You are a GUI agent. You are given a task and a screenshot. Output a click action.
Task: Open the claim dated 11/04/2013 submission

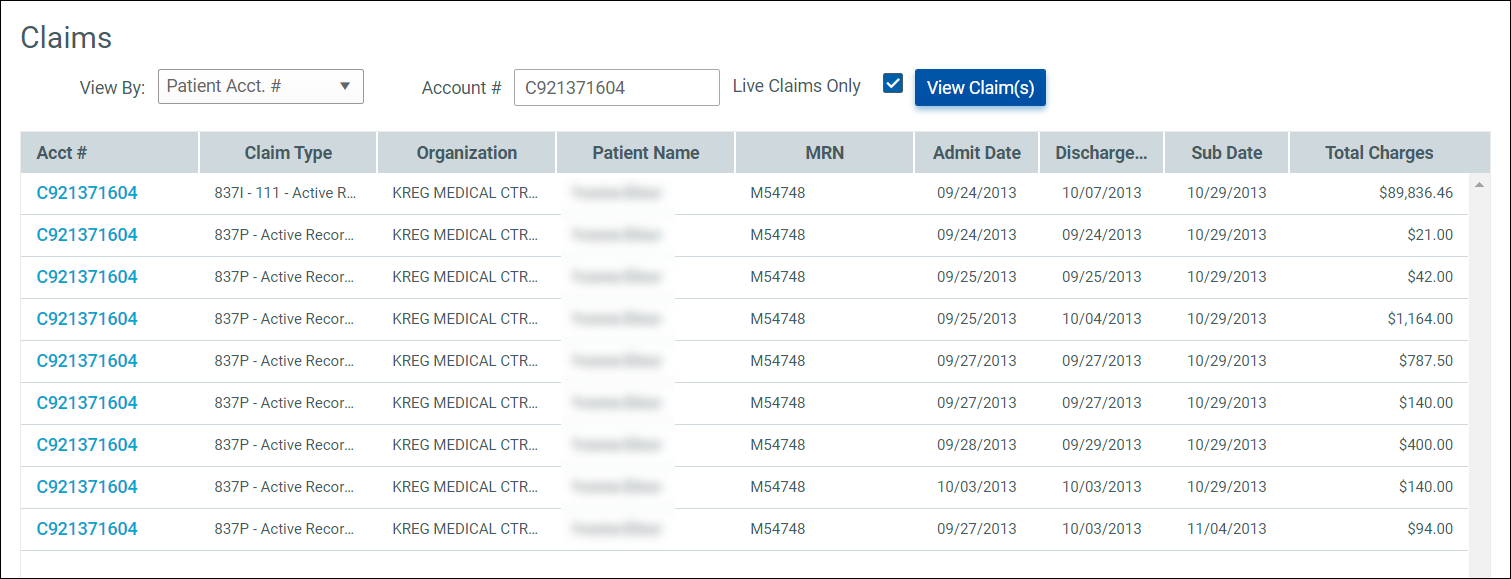point(87,528)
